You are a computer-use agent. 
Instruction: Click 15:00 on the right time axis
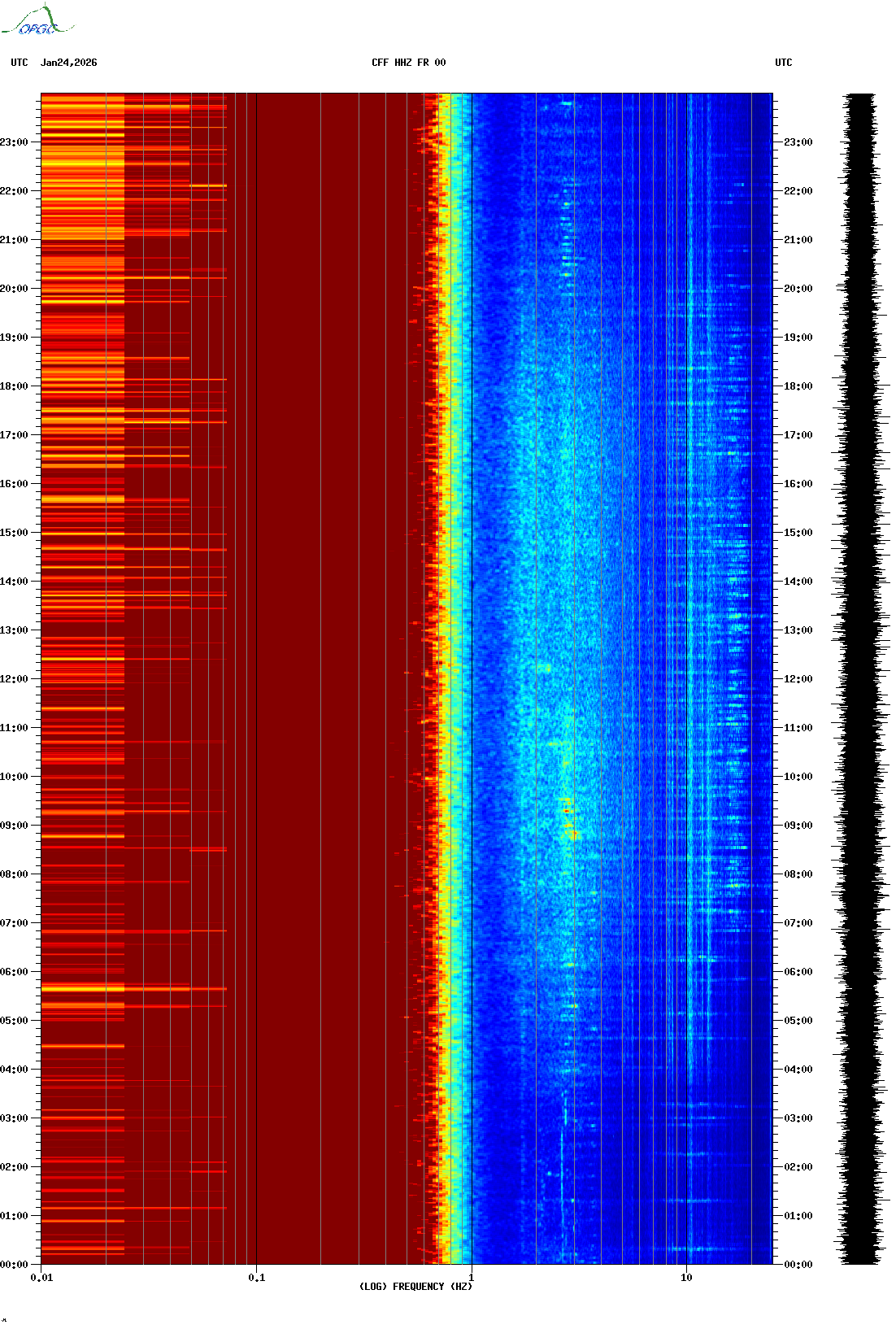(798, 533)
